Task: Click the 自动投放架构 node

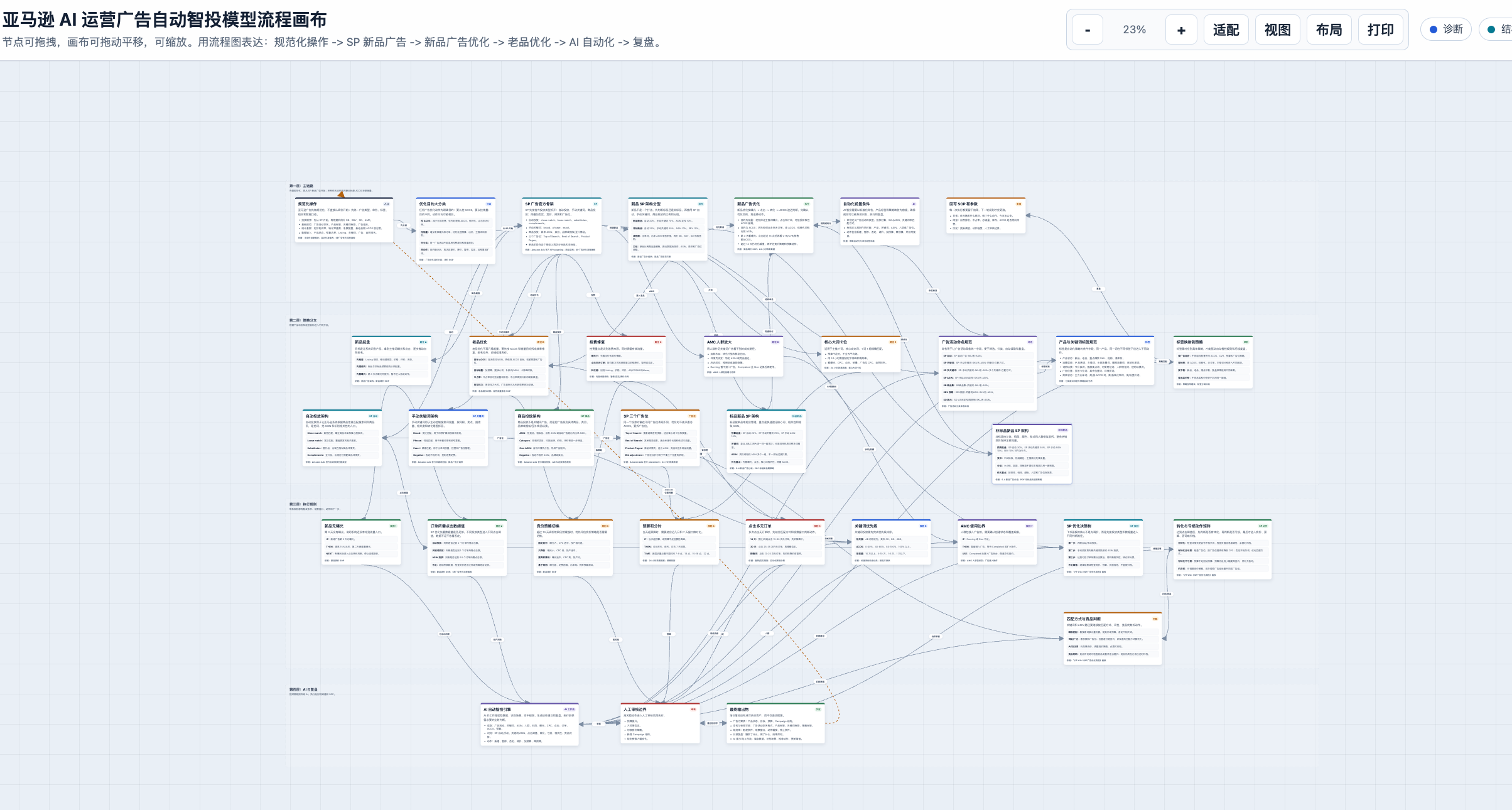Action: [342, 438]
